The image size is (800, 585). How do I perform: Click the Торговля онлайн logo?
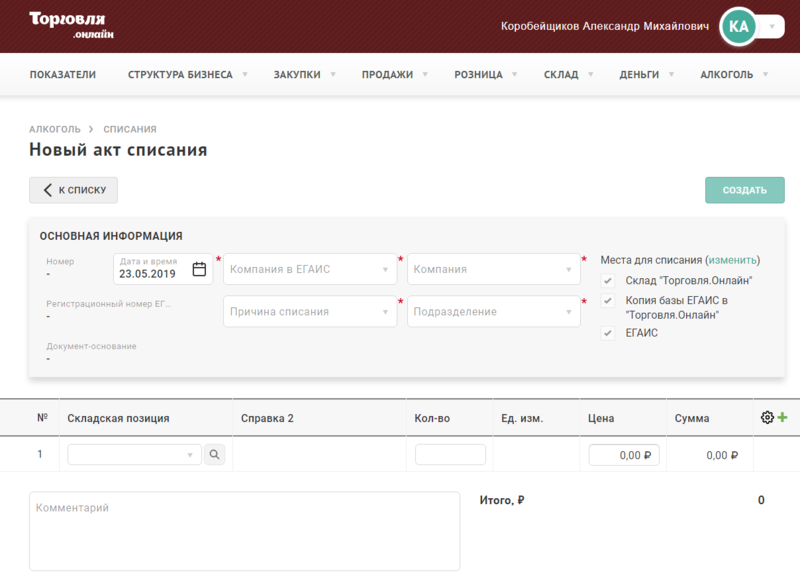(x=71, y=26)
